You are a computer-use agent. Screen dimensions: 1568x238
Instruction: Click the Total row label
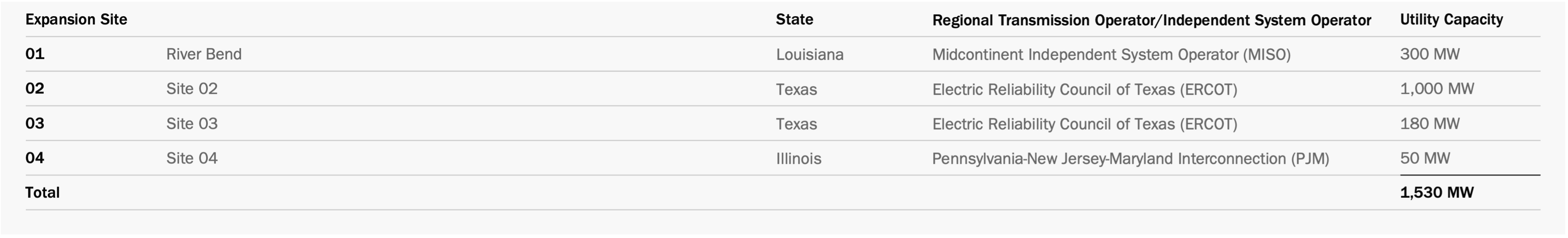click(x=42, y=193)
